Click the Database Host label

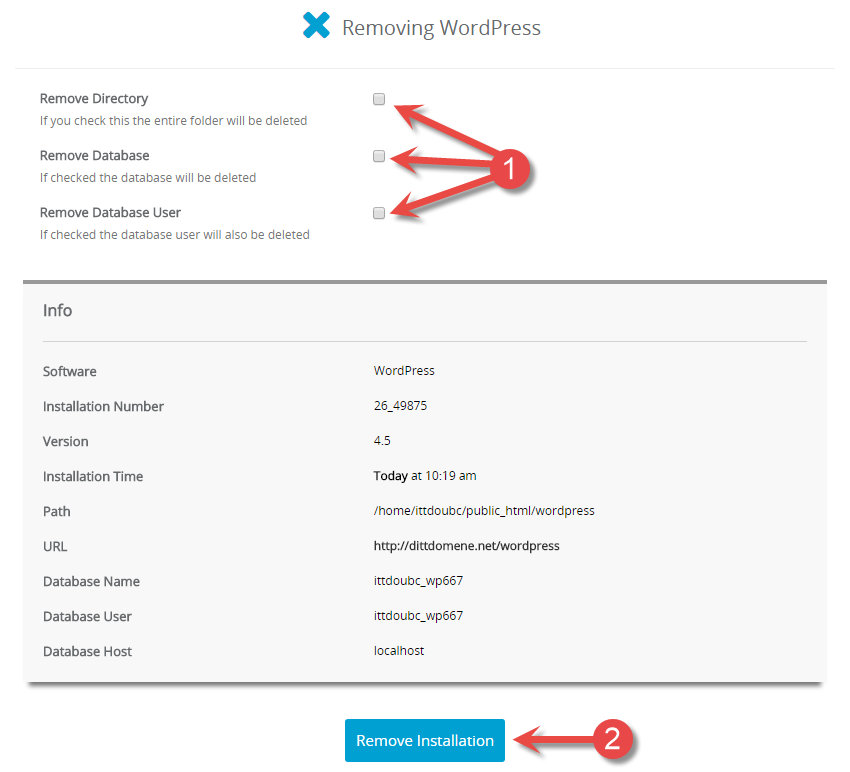[87, 652]
